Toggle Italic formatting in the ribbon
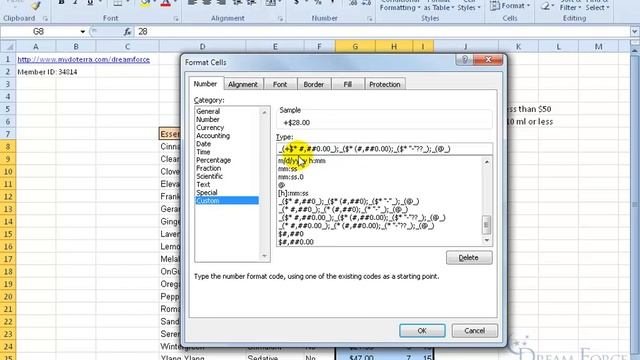Image resolution: width=640 pixels, height=360 pixels. click(76, 3)
